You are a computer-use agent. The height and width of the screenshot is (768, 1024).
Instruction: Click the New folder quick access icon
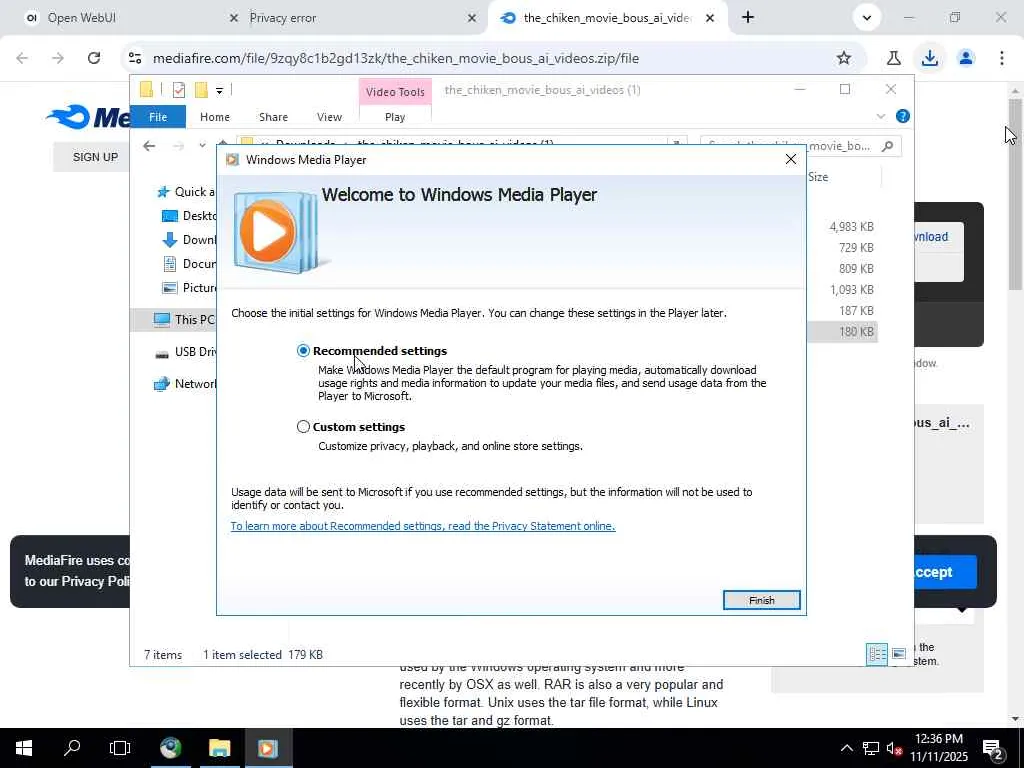pos(201,90)
